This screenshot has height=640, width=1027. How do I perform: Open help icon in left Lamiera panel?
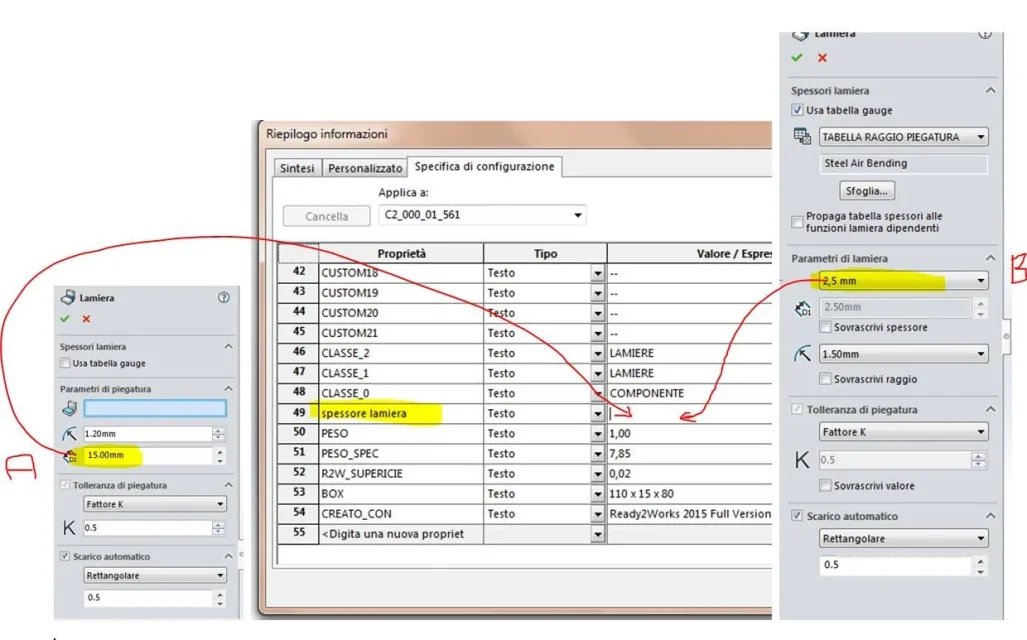(224, 297)
